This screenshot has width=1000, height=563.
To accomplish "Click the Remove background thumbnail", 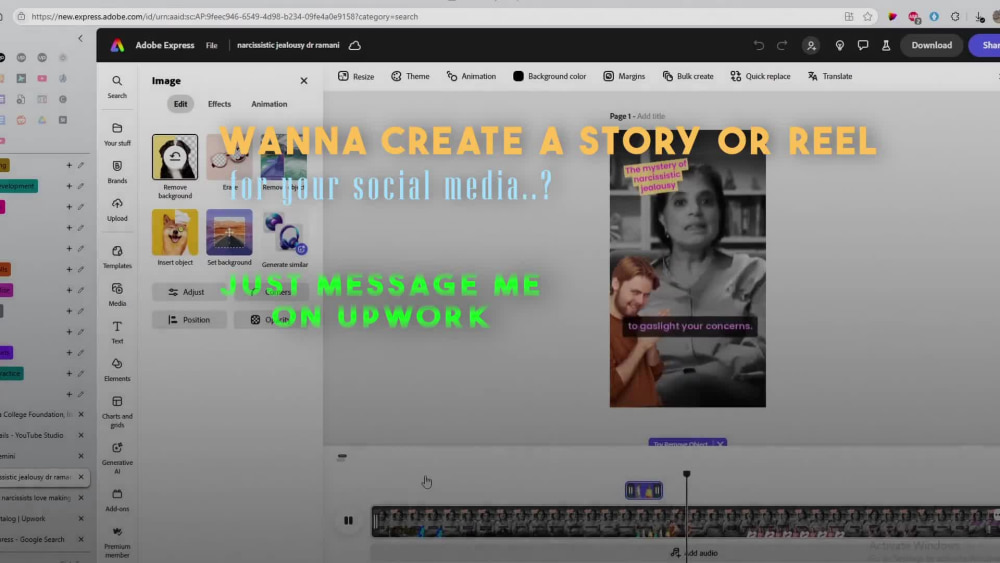I will pos(175,157).
